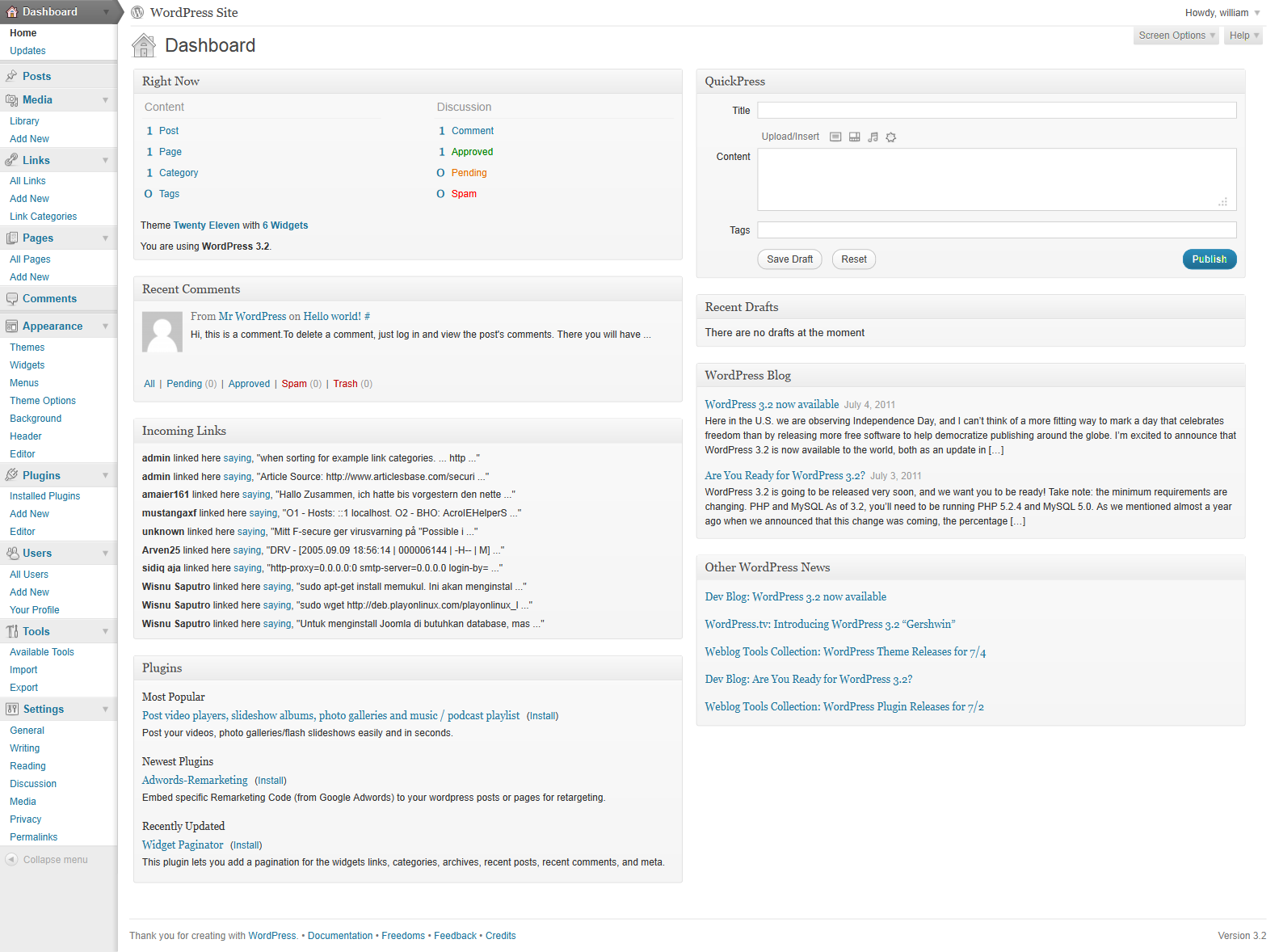Screen dimensions: 1279x952
Task: Click the Add Video icon in QuickPress
Action: (x=854, y=137)
